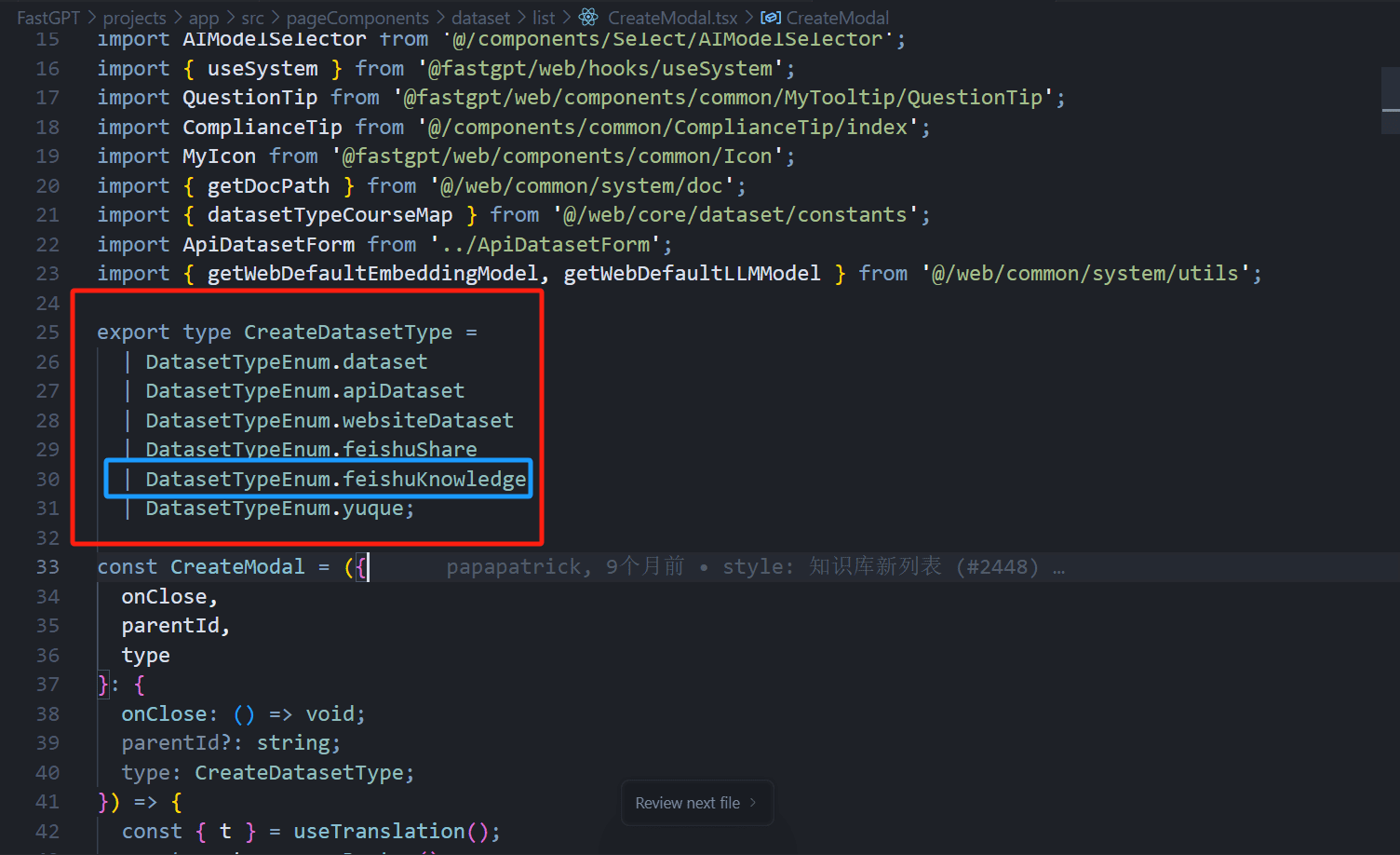Click the React file icon in breadcrumb
Viewport: 1400px width, 855px height.
[588, 17]
